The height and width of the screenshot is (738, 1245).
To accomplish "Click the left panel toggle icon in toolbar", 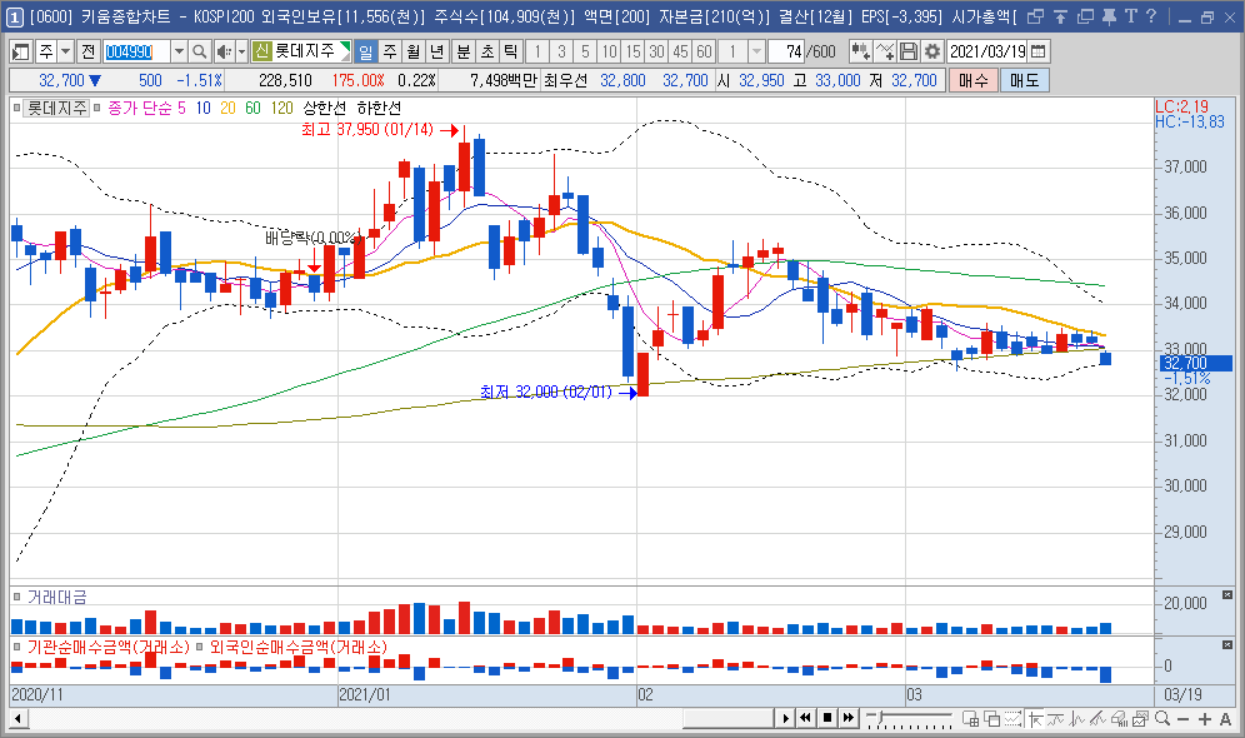I will (x=21, y=52).
